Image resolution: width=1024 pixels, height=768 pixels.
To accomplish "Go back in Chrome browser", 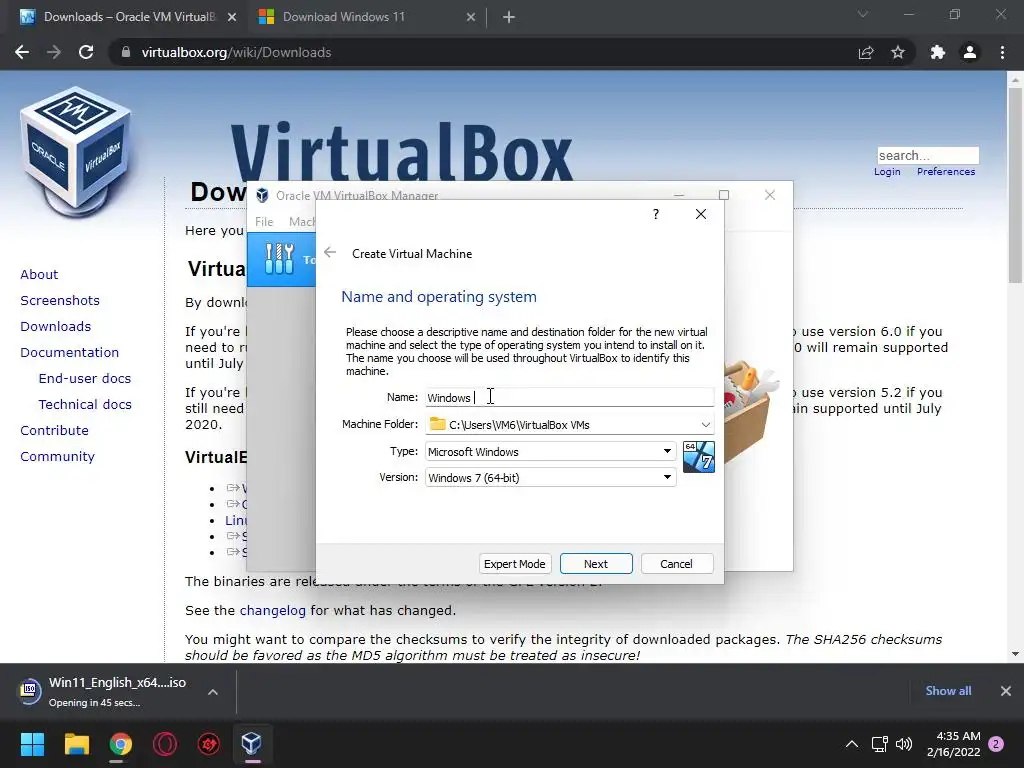I will click(22, 52).
